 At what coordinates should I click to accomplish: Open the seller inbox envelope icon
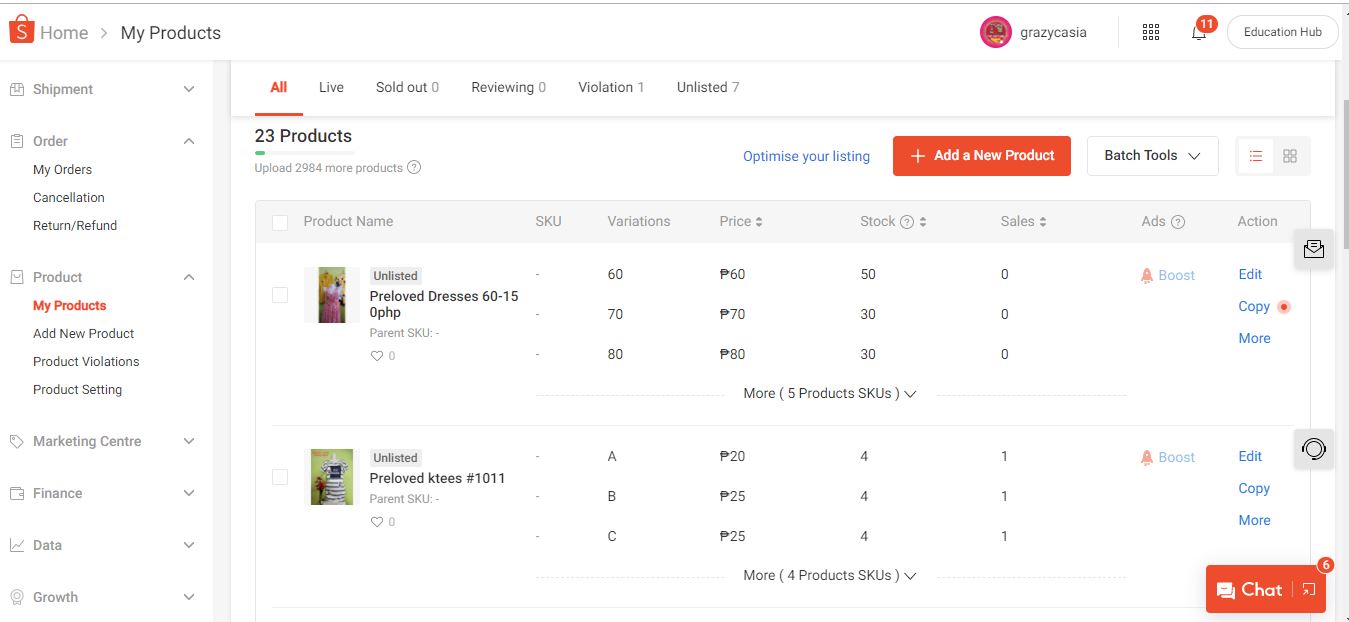click(x=1314, y=249)
